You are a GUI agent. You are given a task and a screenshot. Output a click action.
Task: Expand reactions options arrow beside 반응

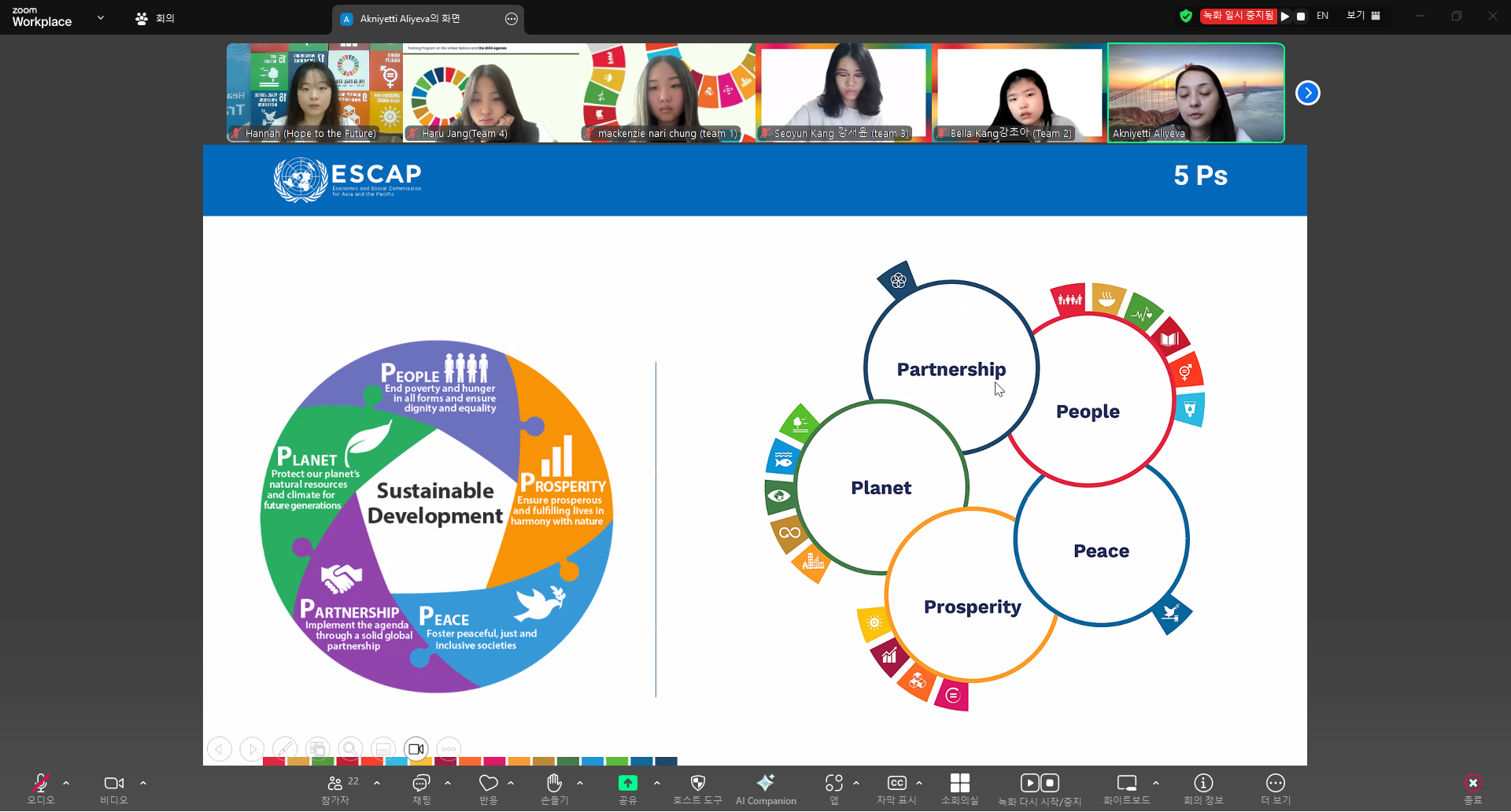coord(511,784)
